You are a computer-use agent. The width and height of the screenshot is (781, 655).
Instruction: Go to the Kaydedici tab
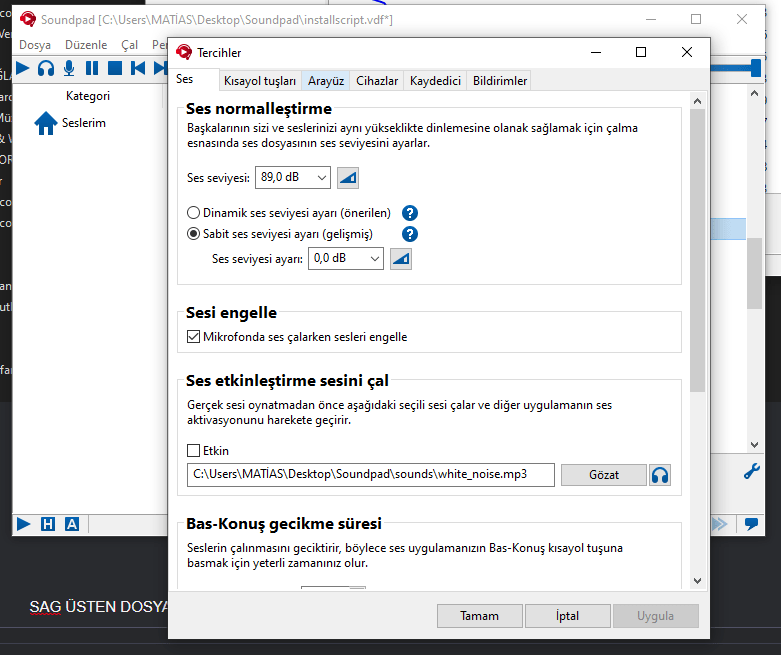click(435, 81)
